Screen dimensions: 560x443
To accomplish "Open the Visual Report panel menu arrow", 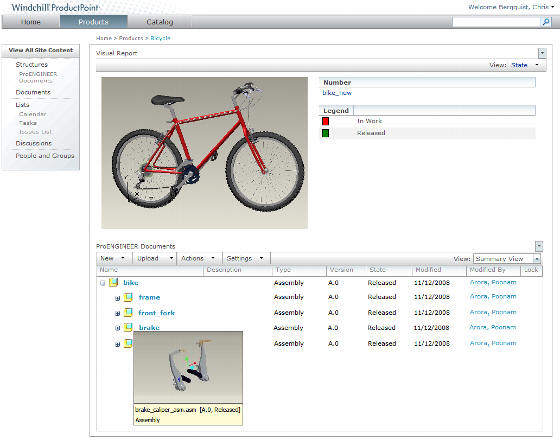I will 542,53.
